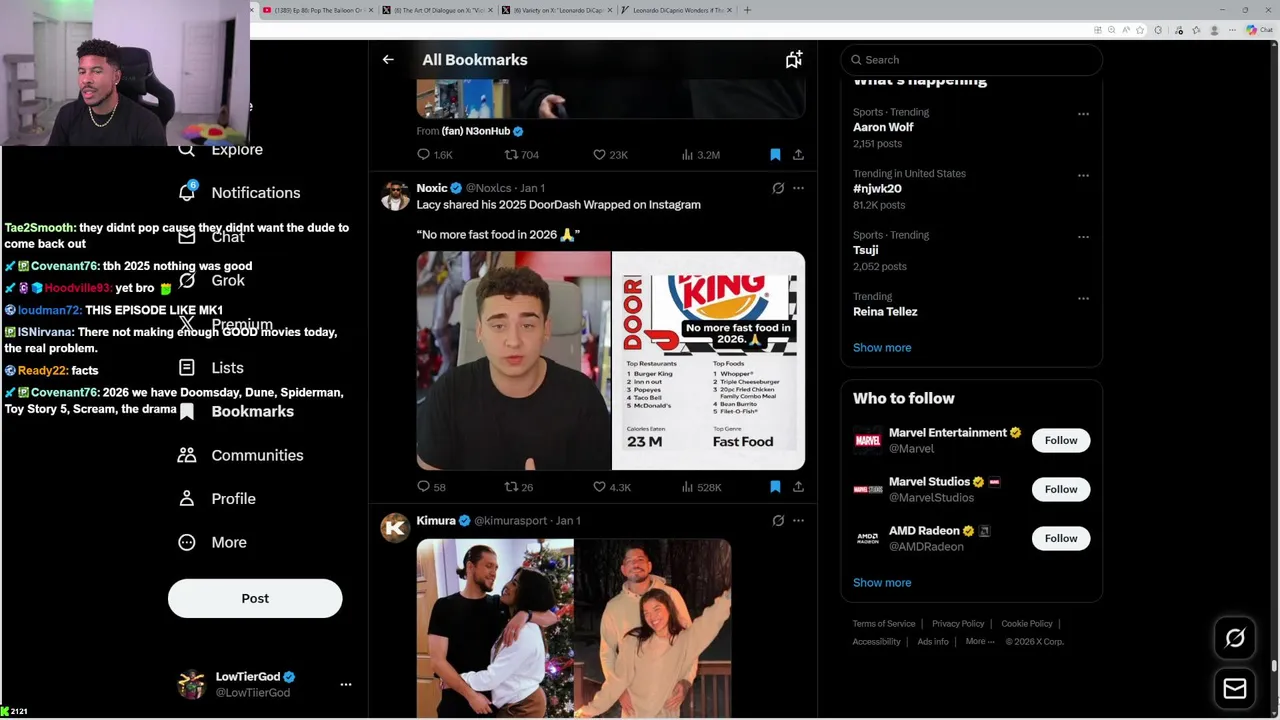Open Profile in the sidebar

point(234,499)
